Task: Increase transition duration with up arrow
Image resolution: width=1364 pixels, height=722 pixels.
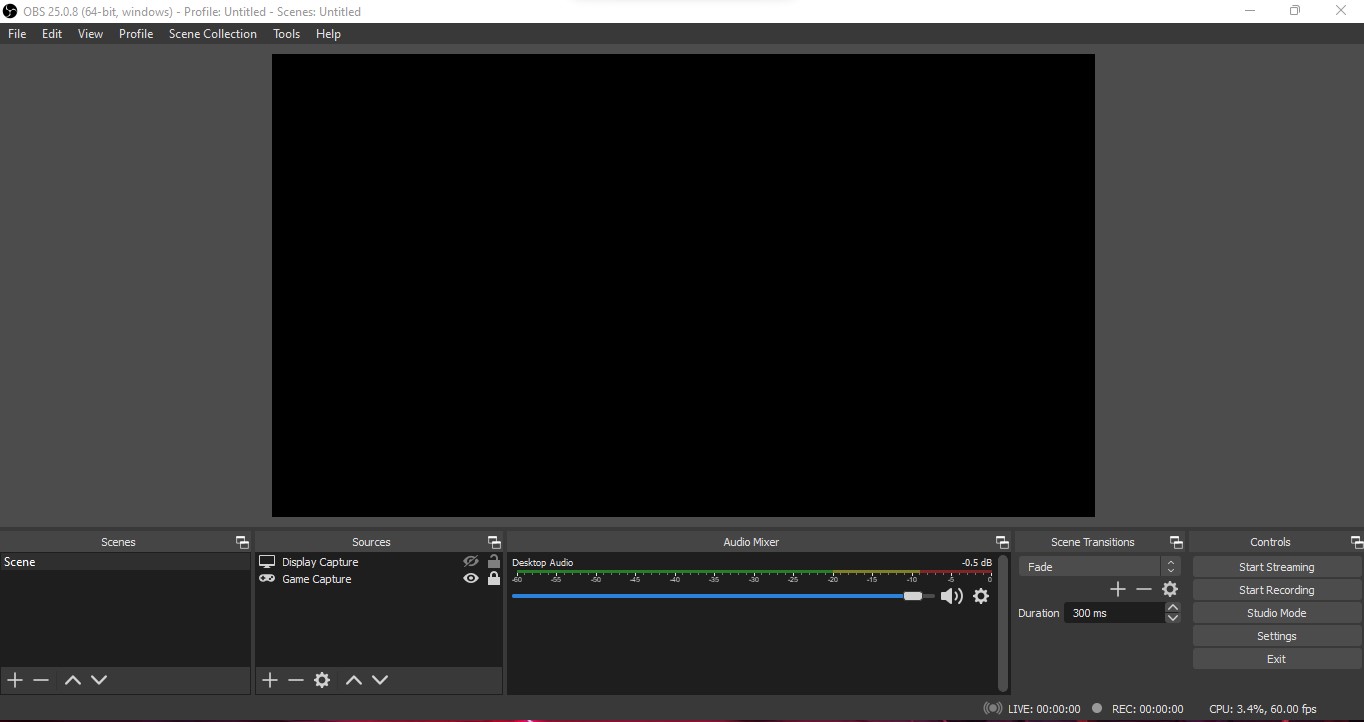Action: click(x=1172, y=608)
